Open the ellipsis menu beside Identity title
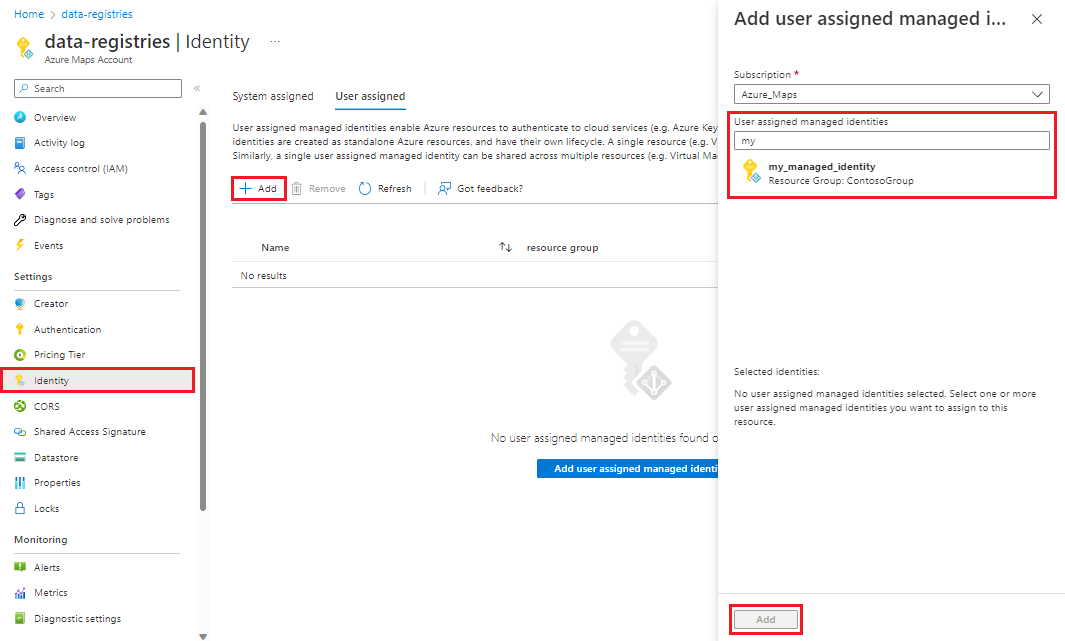This screenshot has width=1065, height=641. point(274,41)
